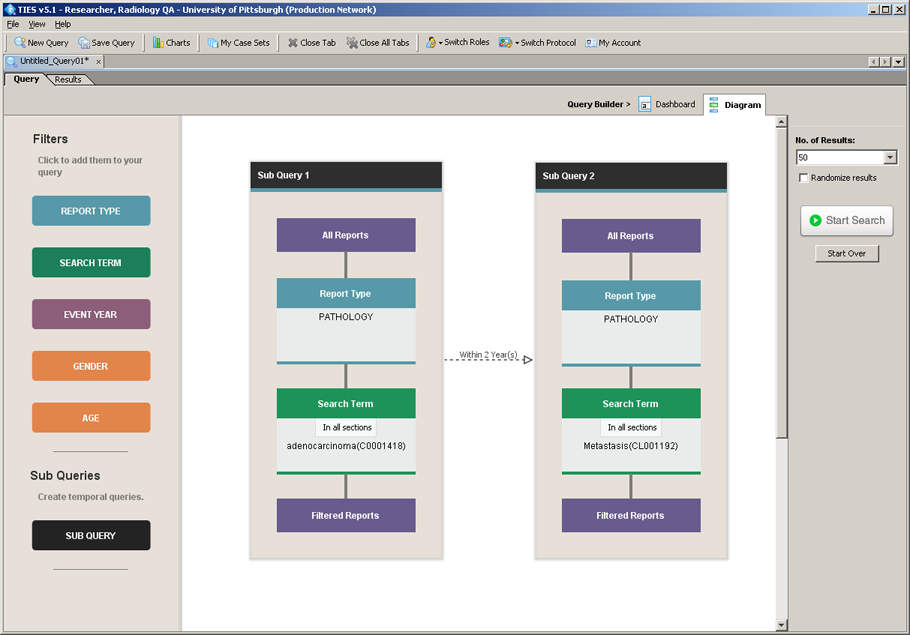
Task: Click All Reports node in Sub Query 1
Action: (346, 235)
